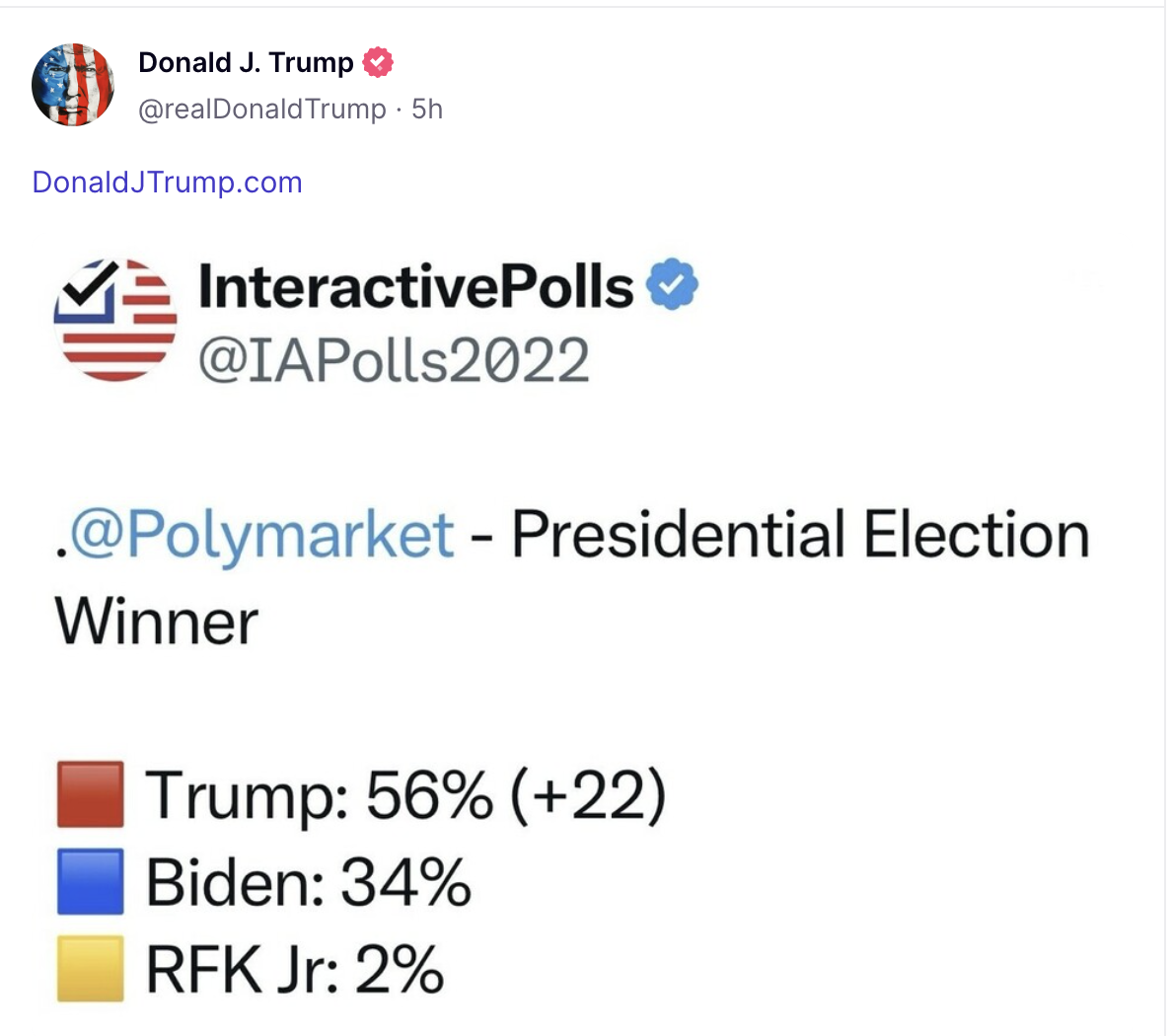This screenshot has height=1036, width=1172.
Task: Open the DonaldJTrump.com link
Action: [x=167, y=183]
